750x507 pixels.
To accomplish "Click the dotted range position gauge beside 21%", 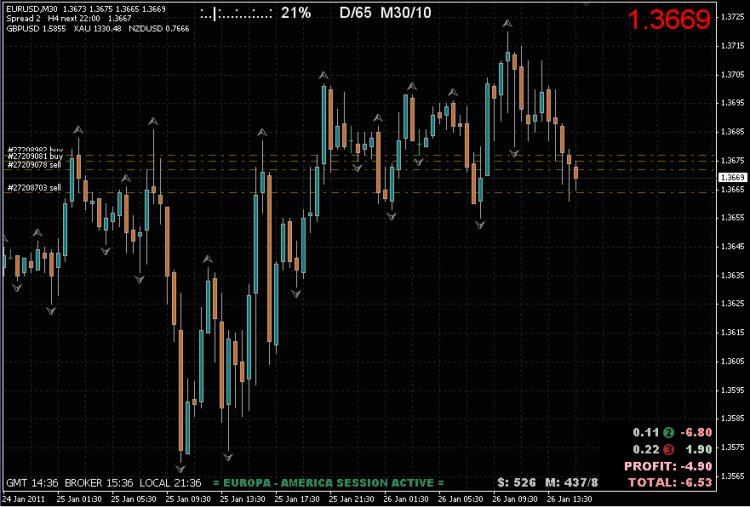I will pos(236,13).
